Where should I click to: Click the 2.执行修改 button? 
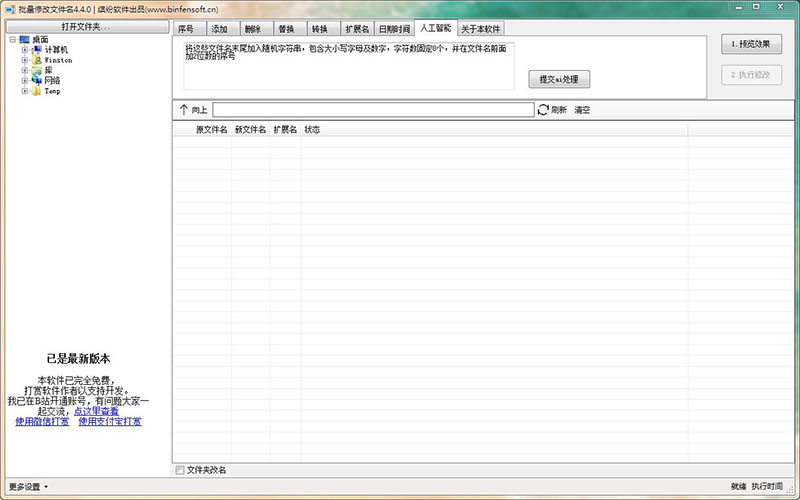[x=751, y=75]
